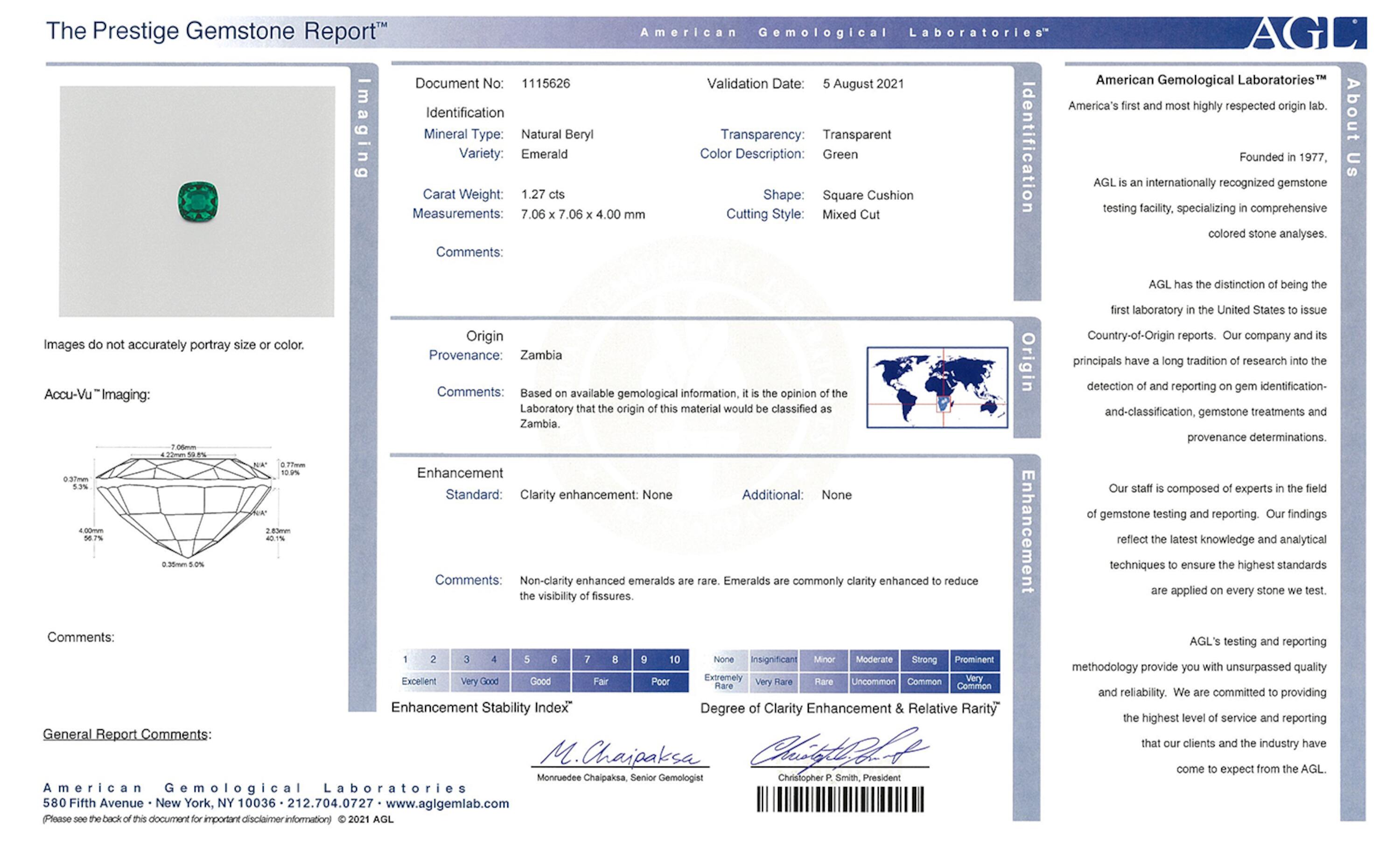1400x850 pixels.
Task: Click the vertical Imaging tab label
Action: [x=363, y=128]
